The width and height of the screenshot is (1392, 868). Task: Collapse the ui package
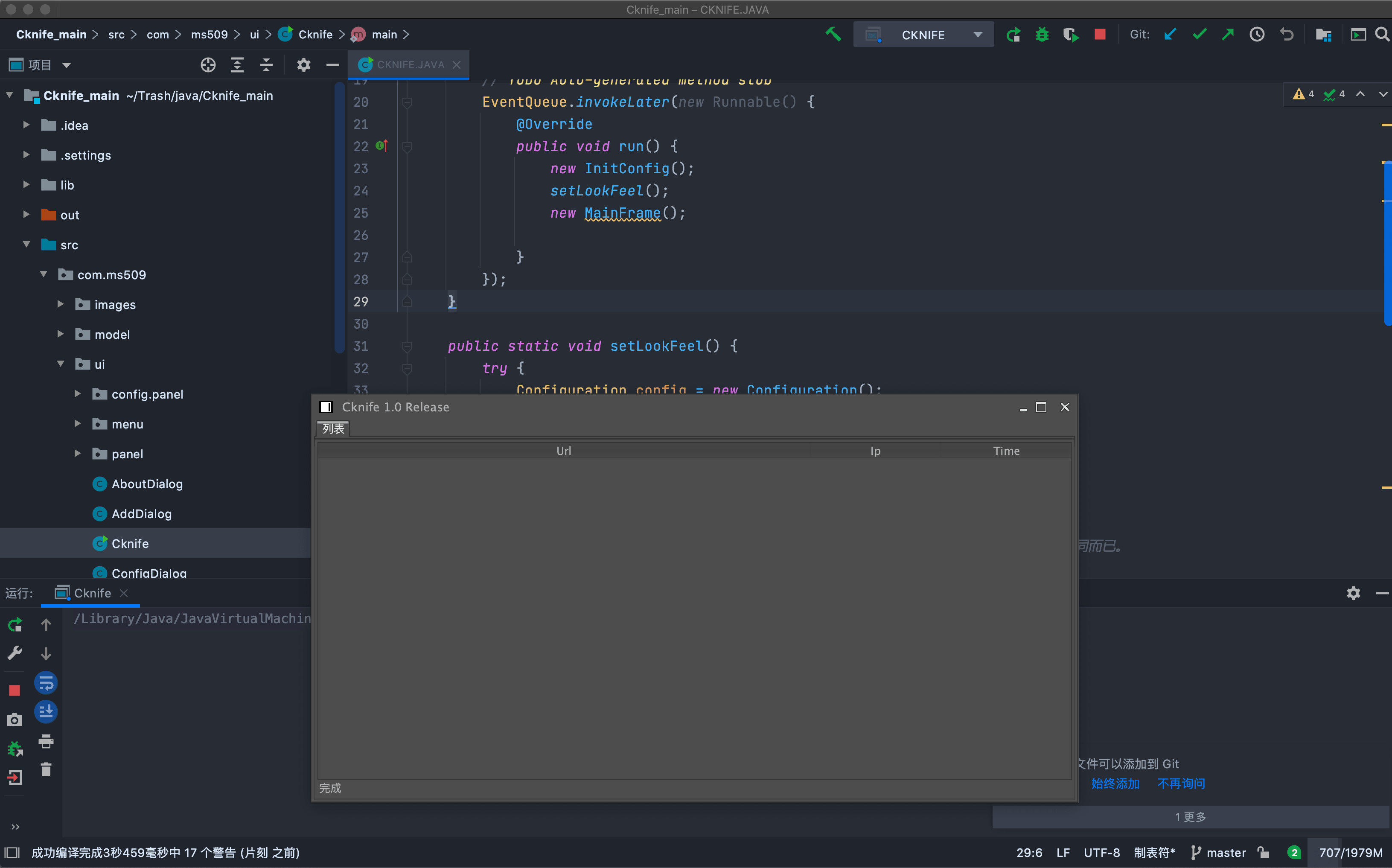(x=60, y=364)
